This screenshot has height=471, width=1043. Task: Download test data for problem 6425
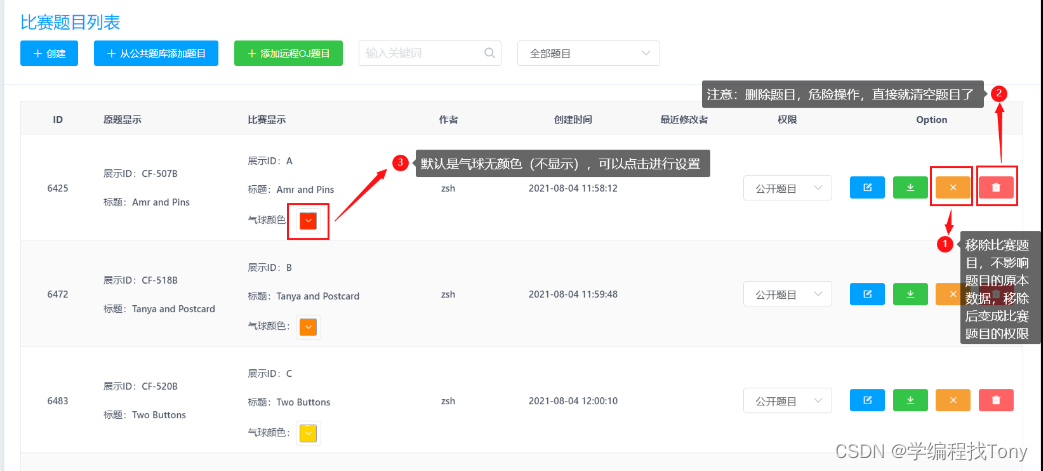click(x=911, y=188)
